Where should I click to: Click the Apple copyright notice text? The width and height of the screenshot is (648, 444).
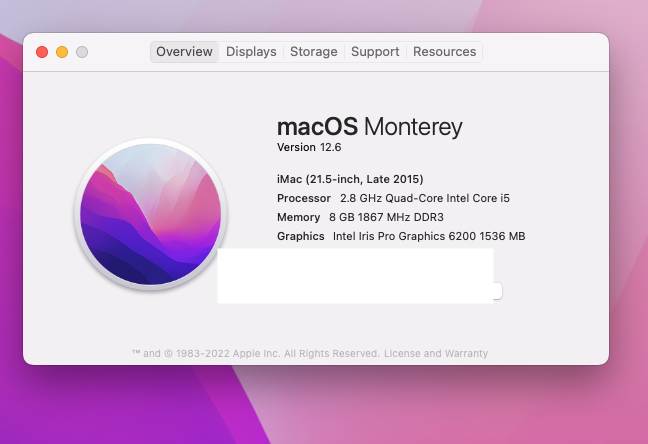[255, 353]
